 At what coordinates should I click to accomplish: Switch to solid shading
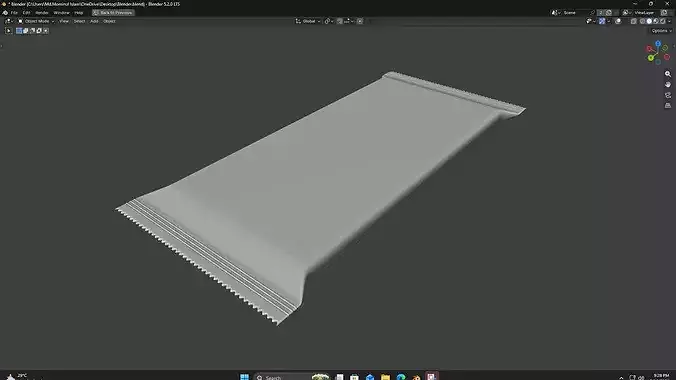[x=649, y=21]
